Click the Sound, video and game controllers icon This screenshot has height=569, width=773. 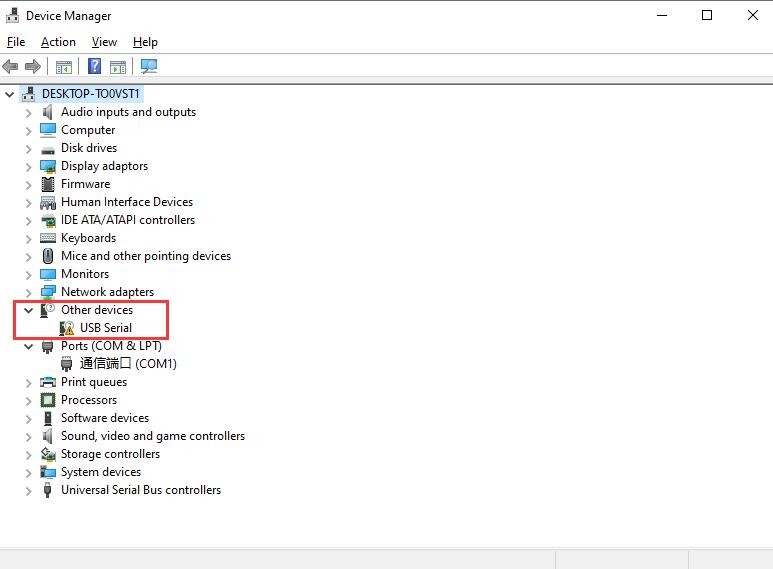point(47,436)
